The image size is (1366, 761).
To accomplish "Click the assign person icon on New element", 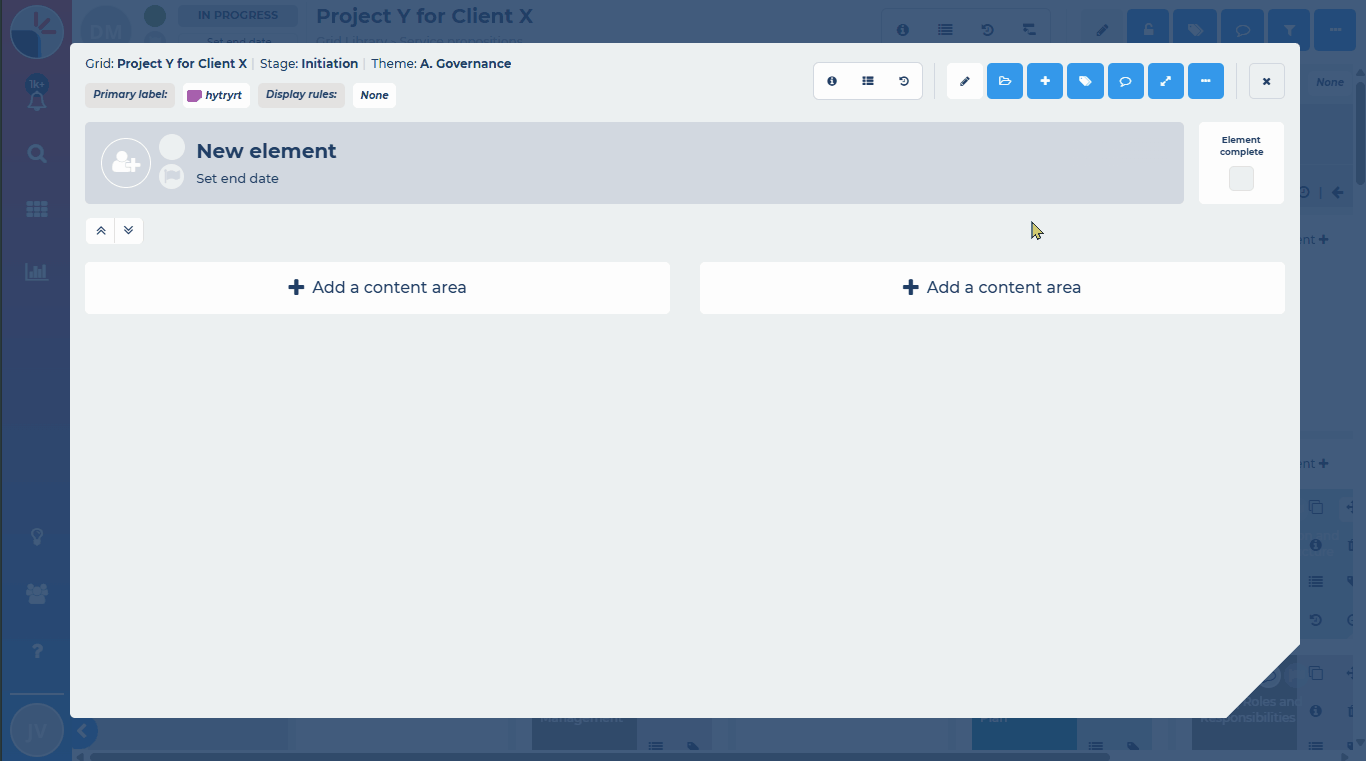I will pyautogui.click(x=126, y=162).
